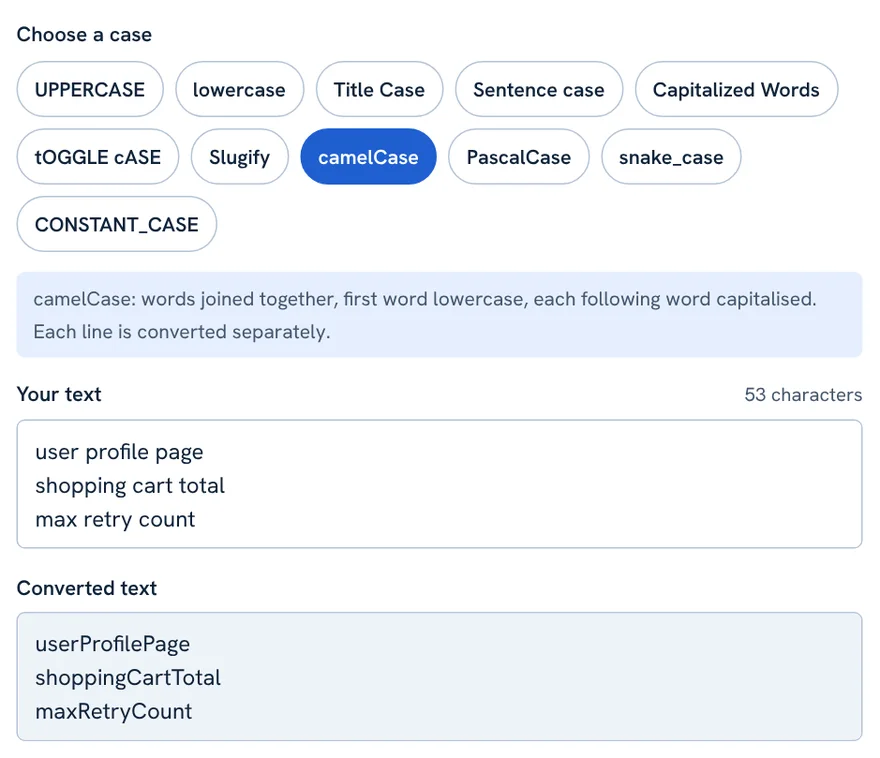
Task: Click the 'shopping cart total' input line
Action: pos(130,486)
